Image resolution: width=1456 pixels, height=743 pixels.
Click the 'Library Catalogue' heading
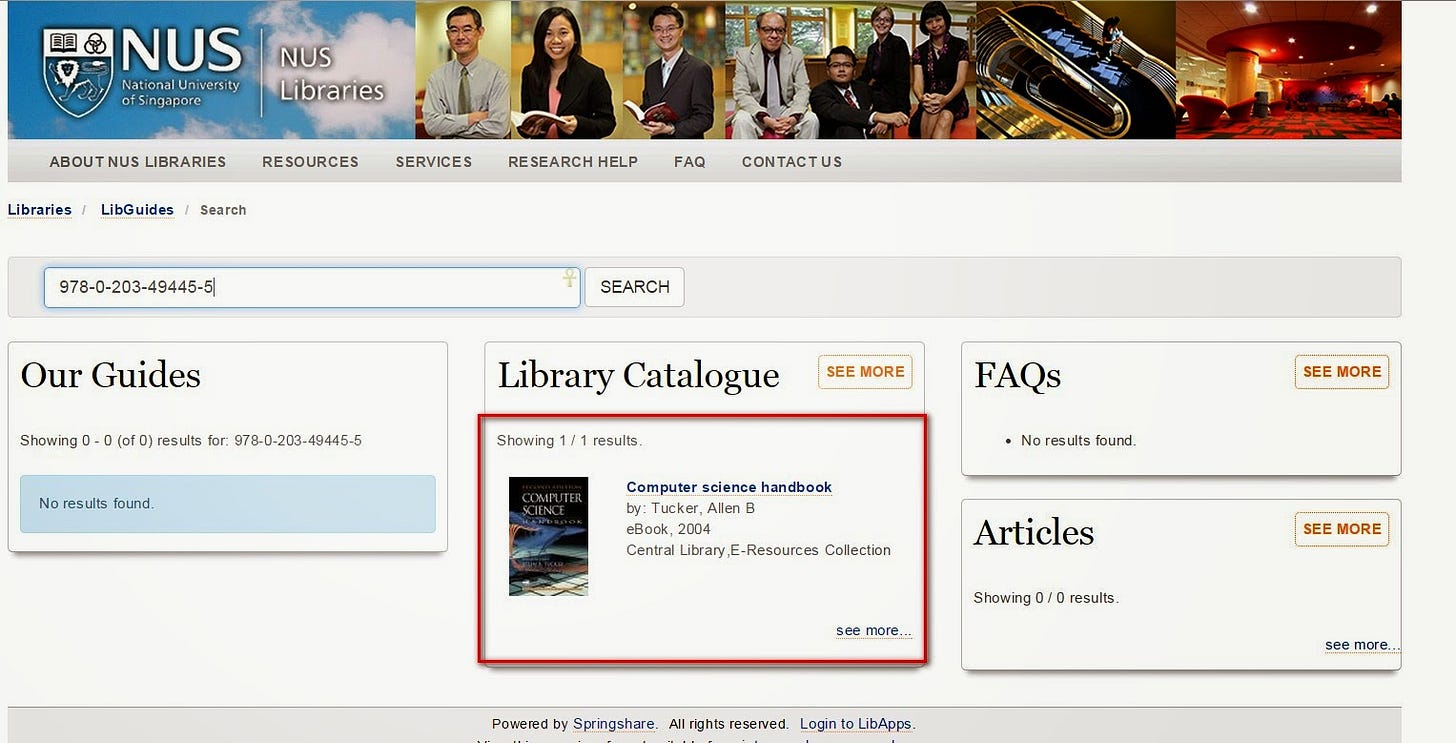638,375
